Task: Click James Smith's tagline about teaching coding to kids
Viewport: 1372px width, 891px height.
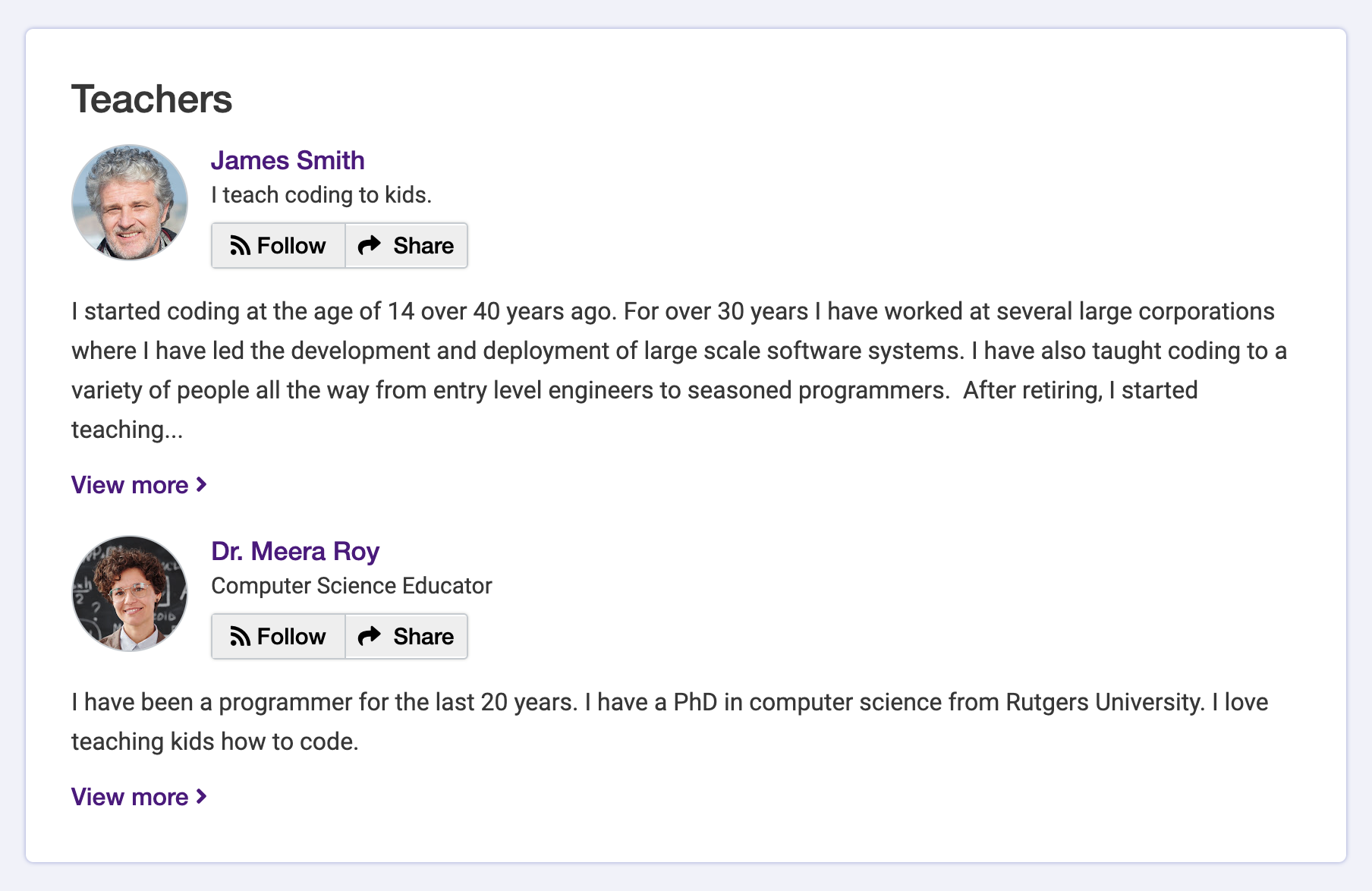Action: (x=321, y=194)
